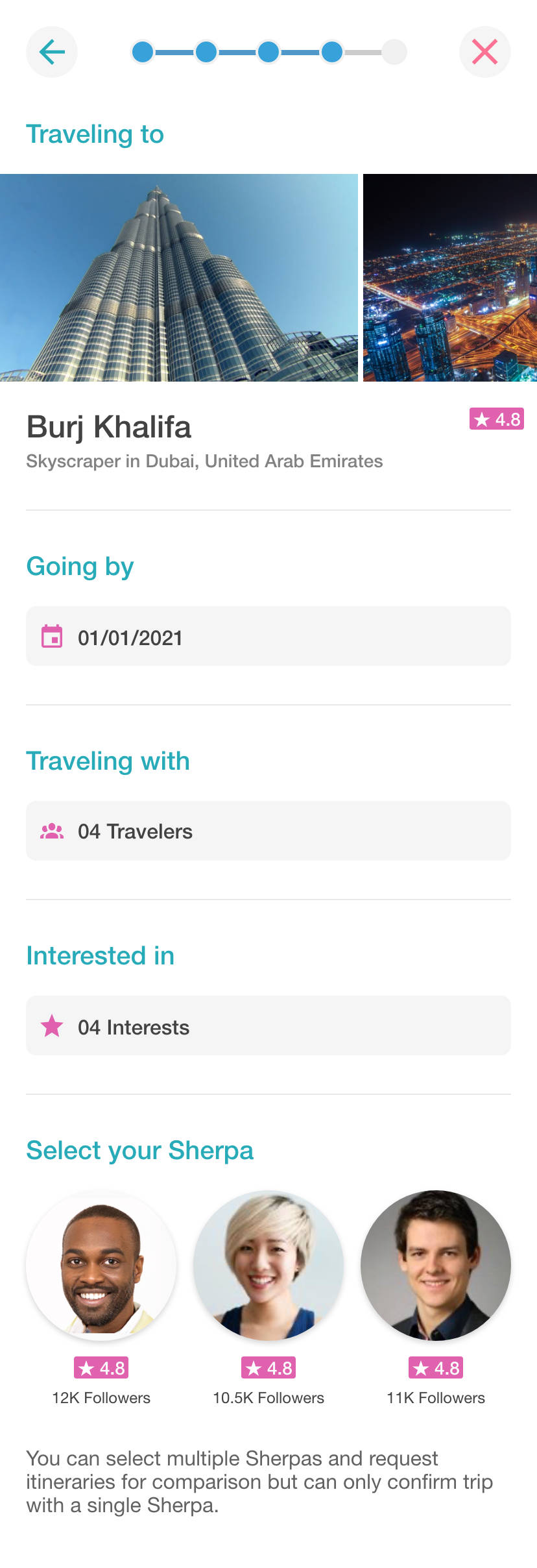This screenshot has height=1568, width=537.
Task: Tap the third Sherpa's 4.8 rating badge
Action: [436, 1368]
